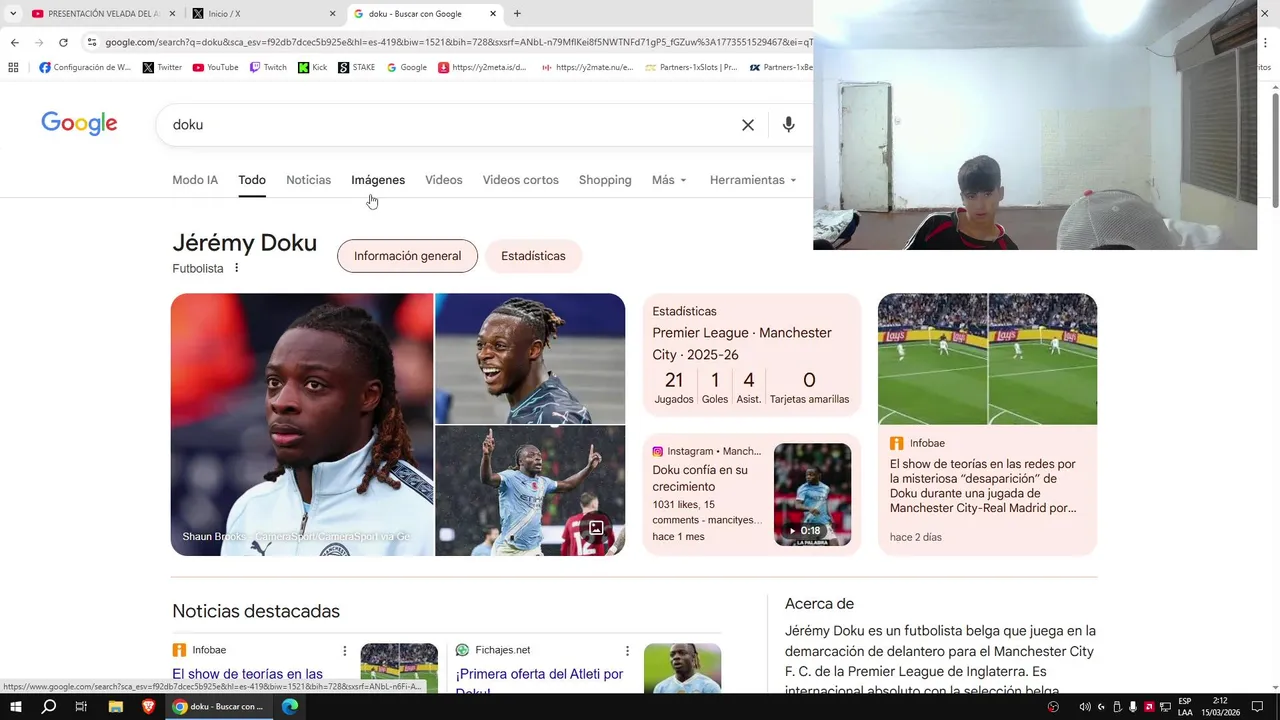Click the Acerca de heading
The height and width of the screenshot is (720, 1280).
(x=819, y=604)
